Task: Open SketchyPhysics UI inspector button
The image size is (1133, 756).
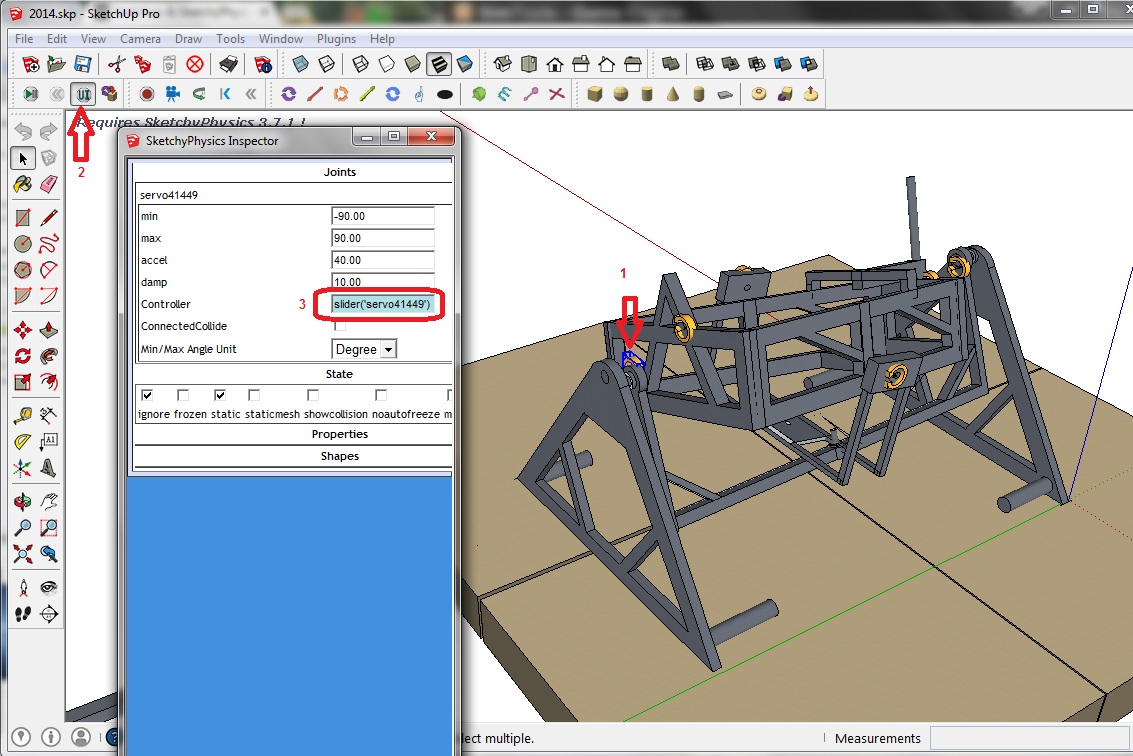Action: 83,94
